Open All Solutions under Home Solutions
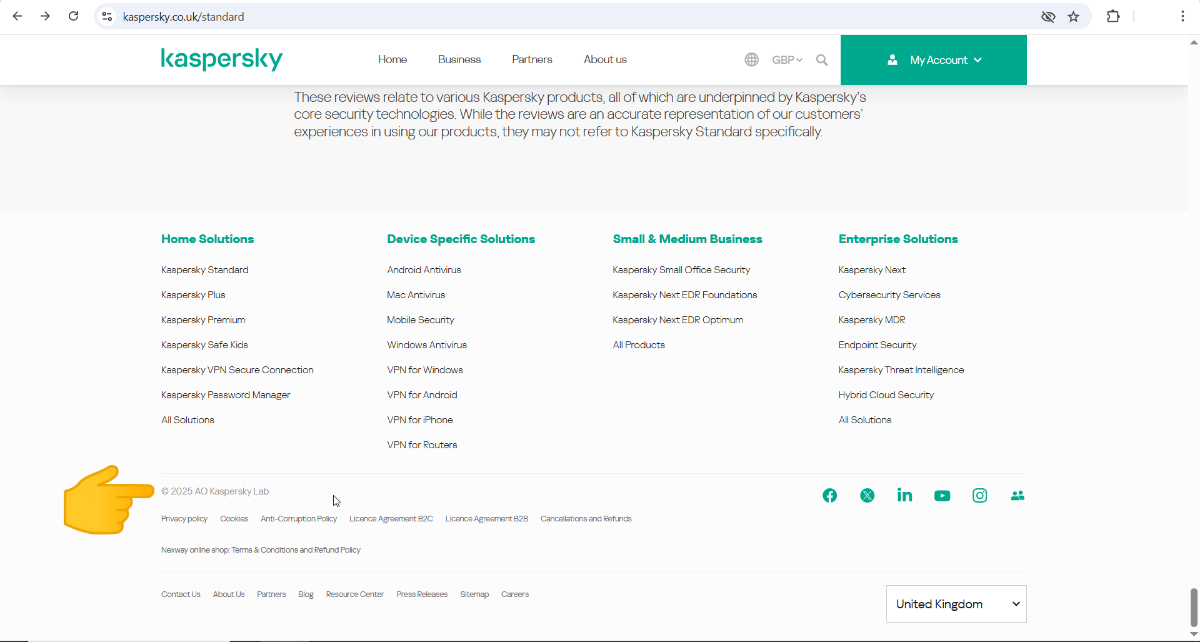Viewport: 1200px width, 642px height. click(188, 420)
